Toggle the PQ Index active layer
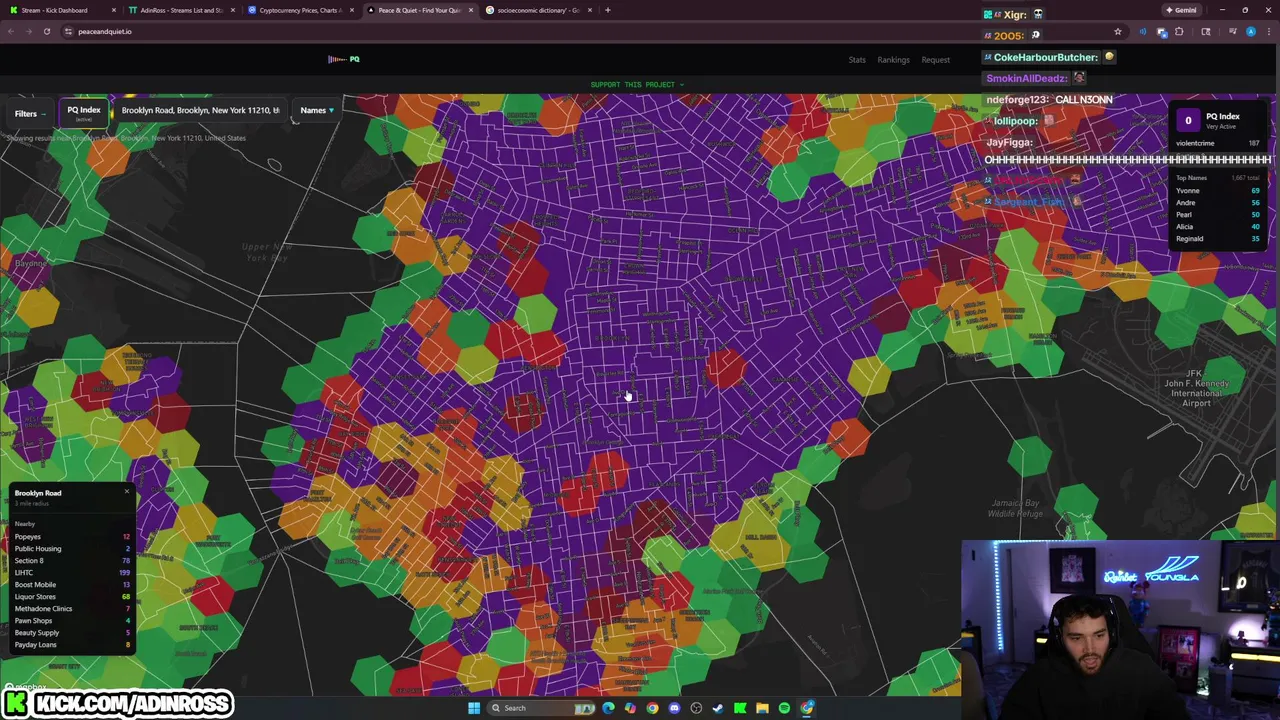Viewport: 1280px width, 720px height. pyautogui.click(x=84, y=113)
